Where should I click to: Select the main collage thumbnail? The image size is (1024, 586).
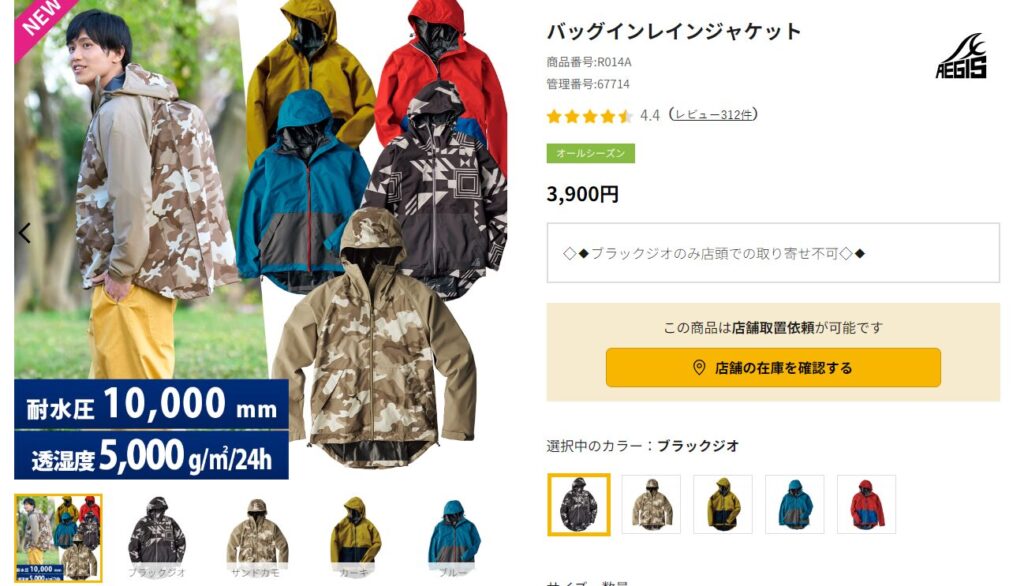pos(58,538)
